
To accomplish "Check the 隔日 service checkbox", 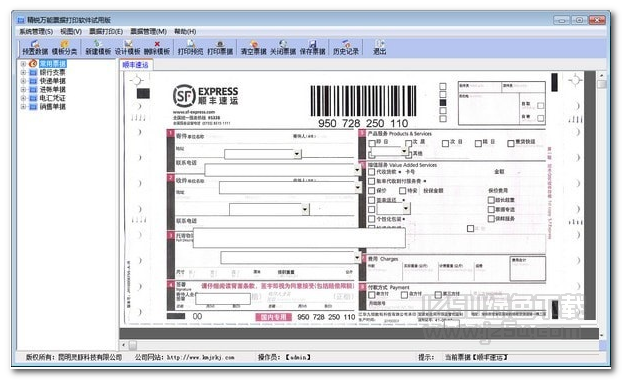I will (x=478, y=143).
